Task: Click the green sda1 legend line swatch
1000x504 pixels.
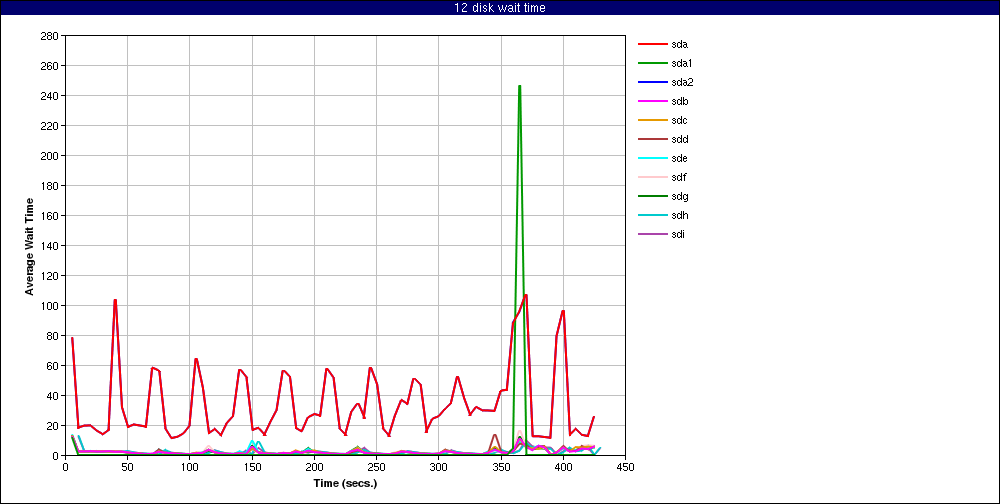Action: (652, 64)
